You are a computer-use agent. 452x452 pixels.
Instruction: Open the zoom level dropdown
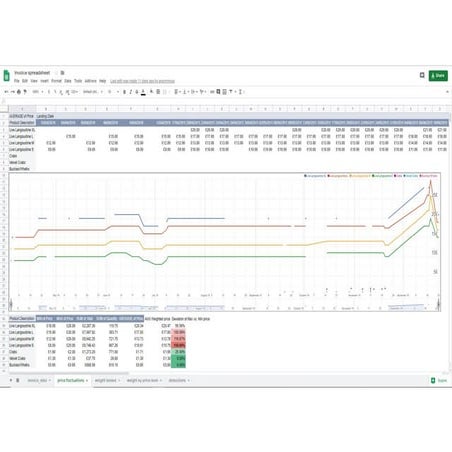38,92
